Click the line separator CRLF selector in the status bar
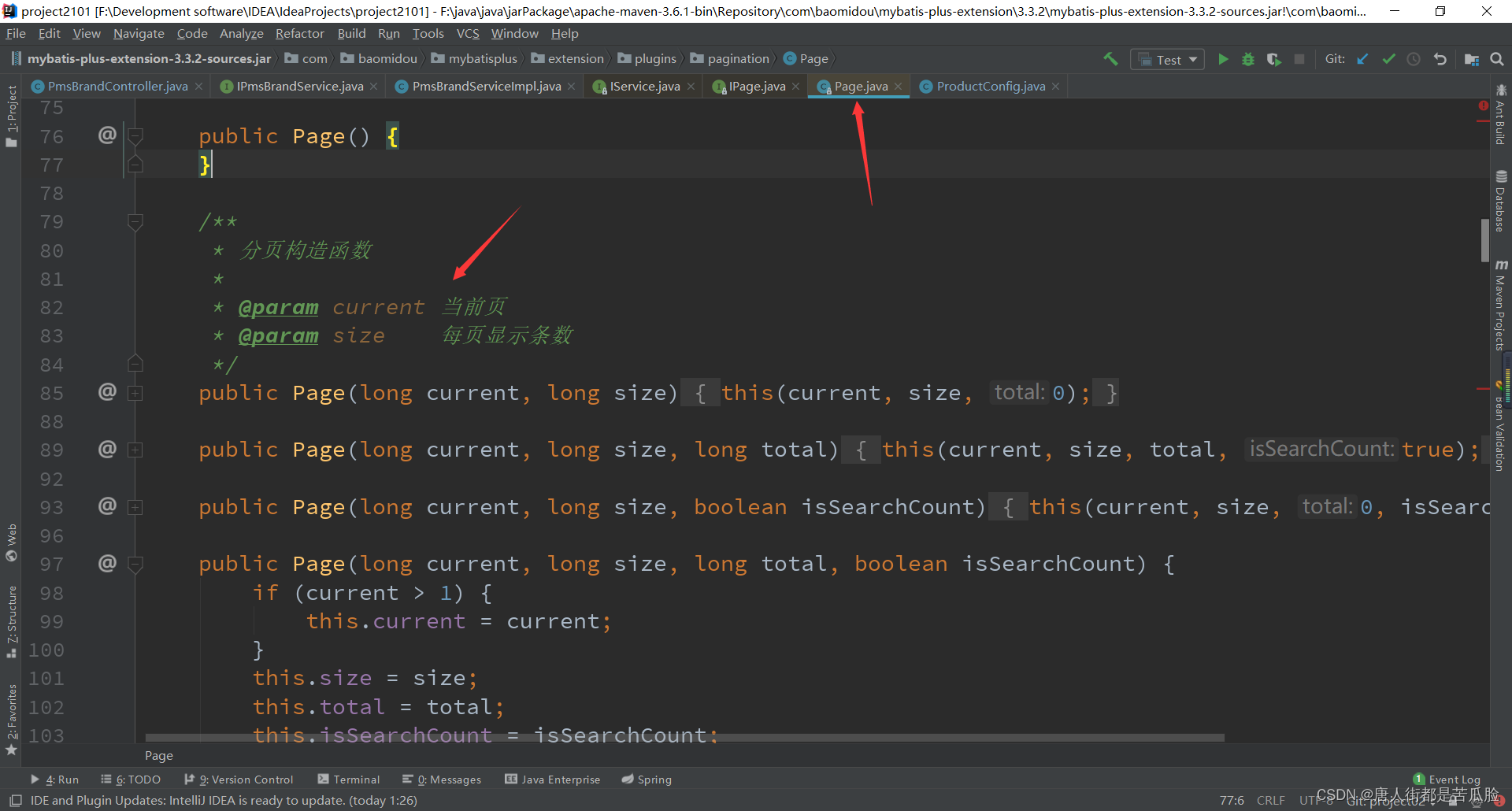The height and width of the screenshot is (811, 1512). click(1270, 800)
